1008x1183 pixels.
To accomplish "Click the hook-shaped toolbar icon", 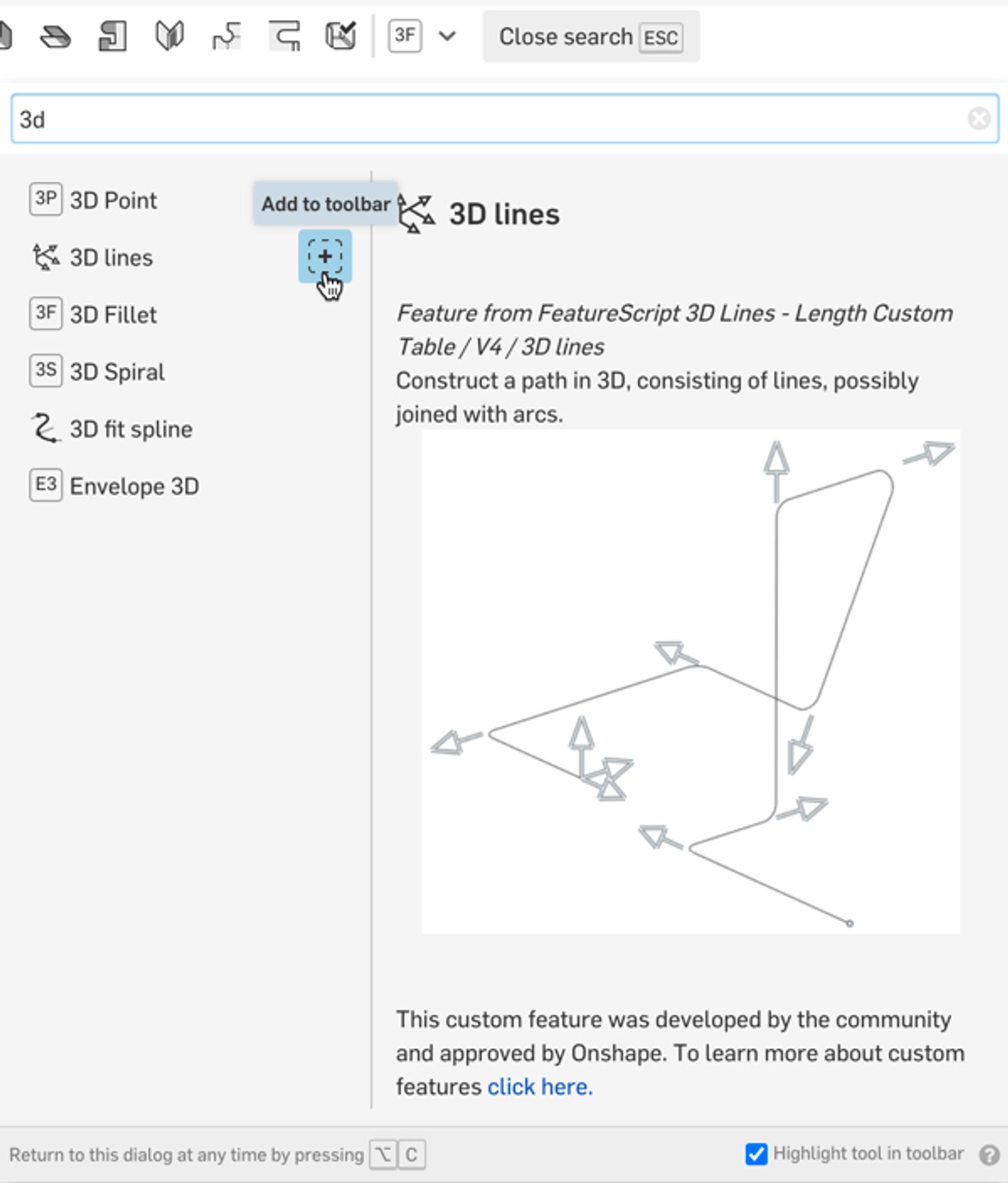I will coord(284,36).
